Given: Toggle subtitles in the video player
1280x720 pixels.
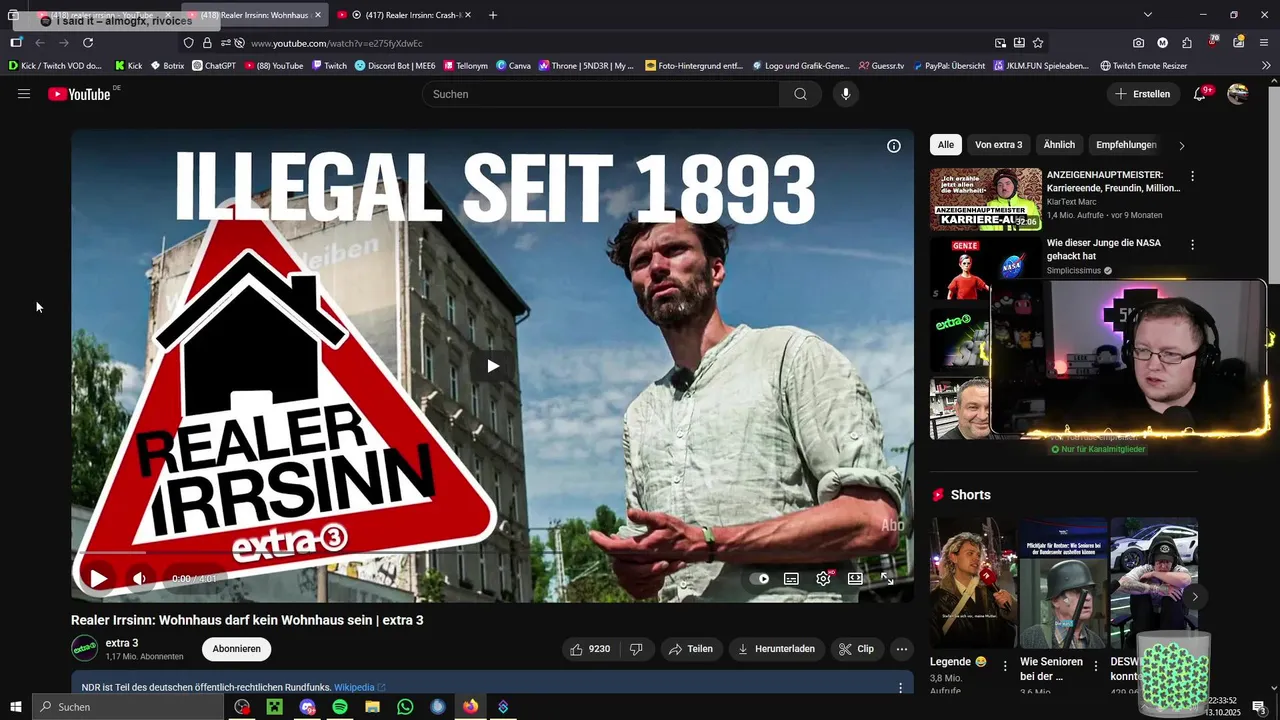Looking at the screenshot, I should click(791, 578).
